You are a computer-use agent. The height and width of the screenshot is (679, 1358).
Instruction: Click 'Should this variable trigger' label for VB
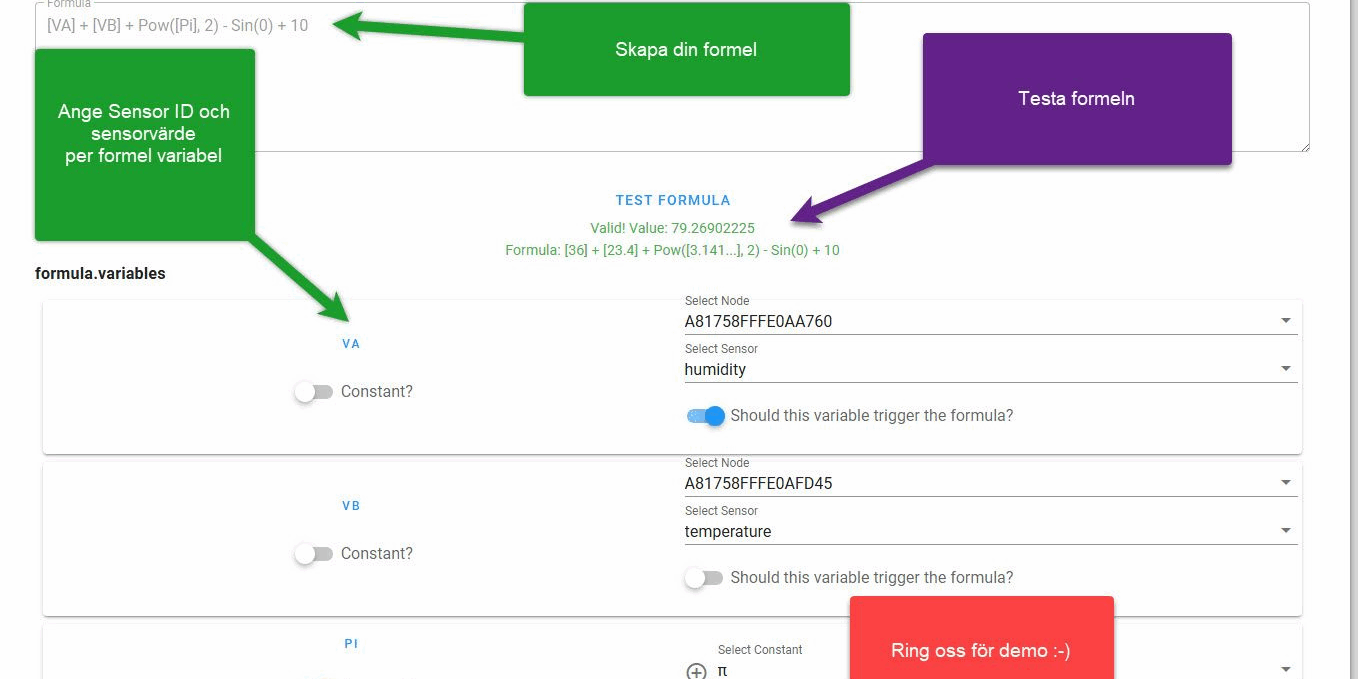pyautogui.click(x=872, y=578)
